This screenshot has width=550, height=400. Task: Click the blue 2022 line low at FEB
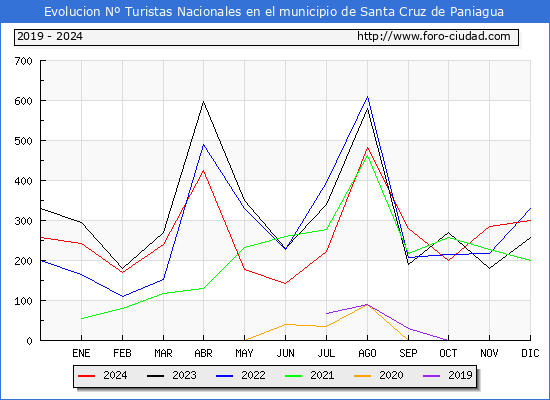122,296
